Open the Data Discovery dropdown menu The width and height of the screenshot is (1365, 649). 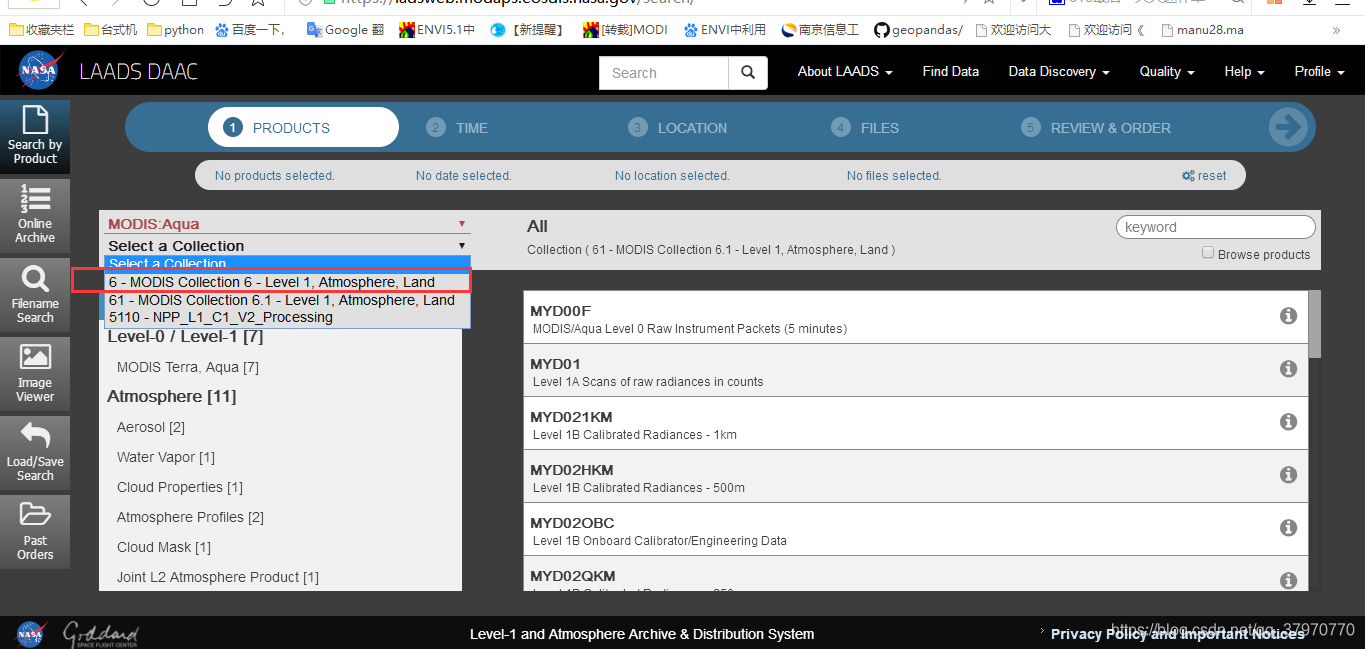[x=1059, y=71]
